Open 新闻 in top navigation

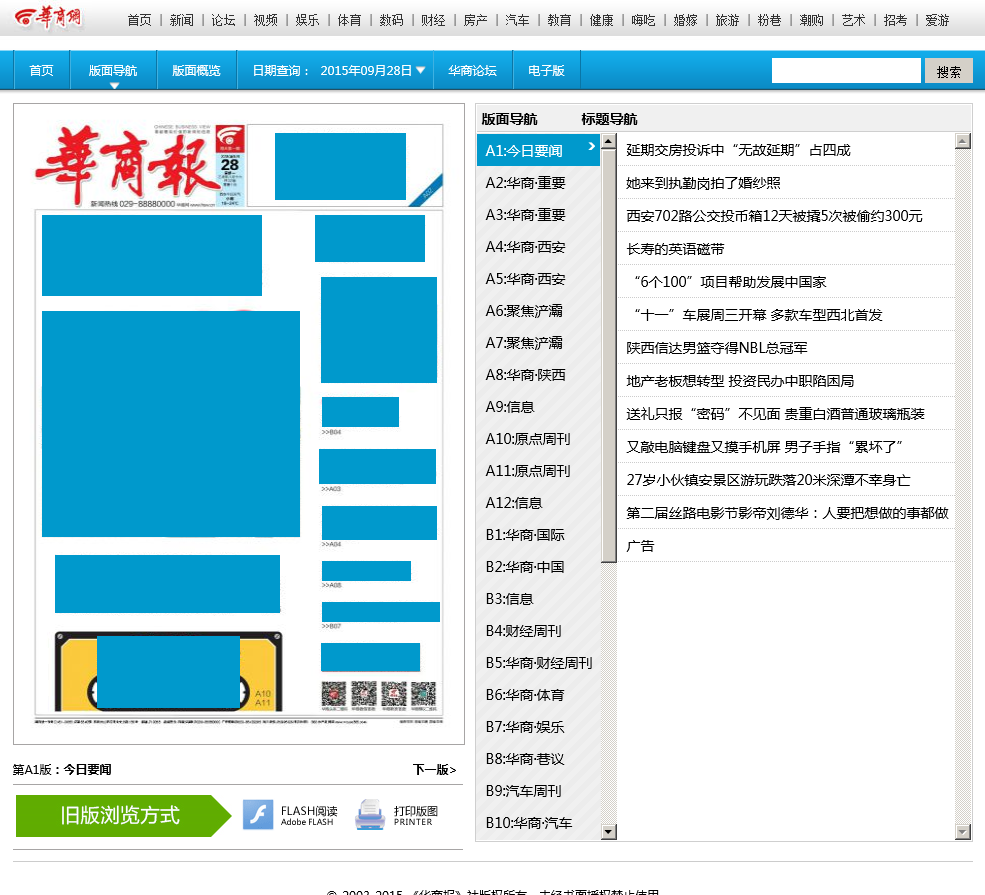point(182,20)
